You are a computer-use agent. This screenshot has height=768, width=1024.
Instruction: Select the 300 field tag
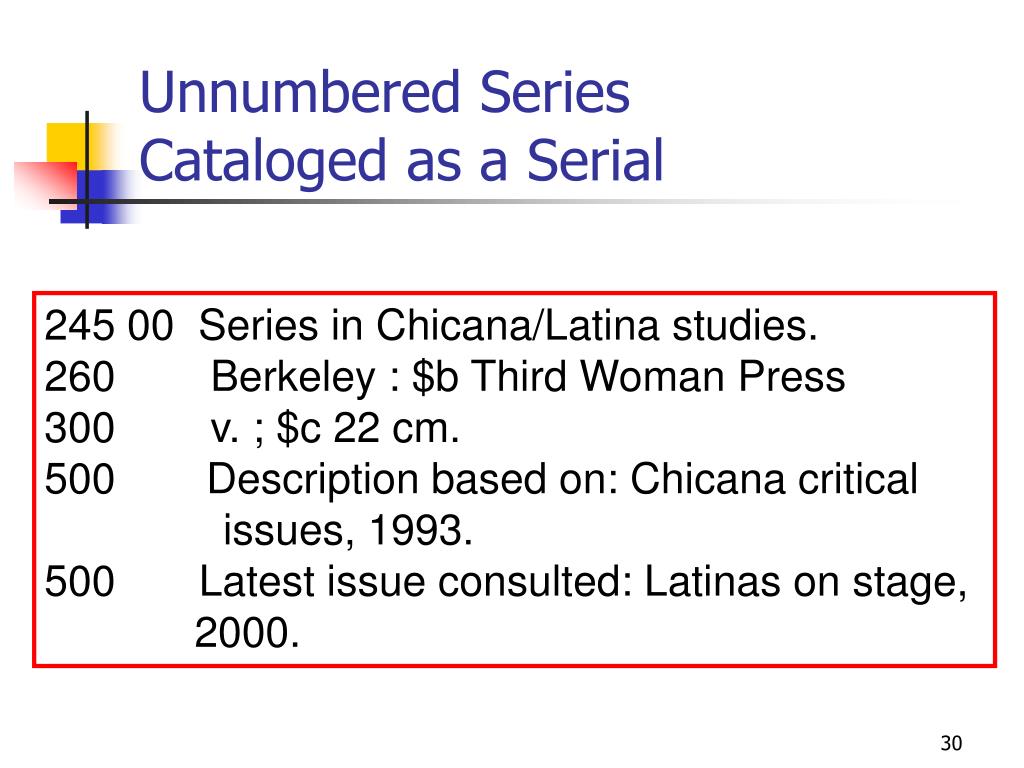80,428
